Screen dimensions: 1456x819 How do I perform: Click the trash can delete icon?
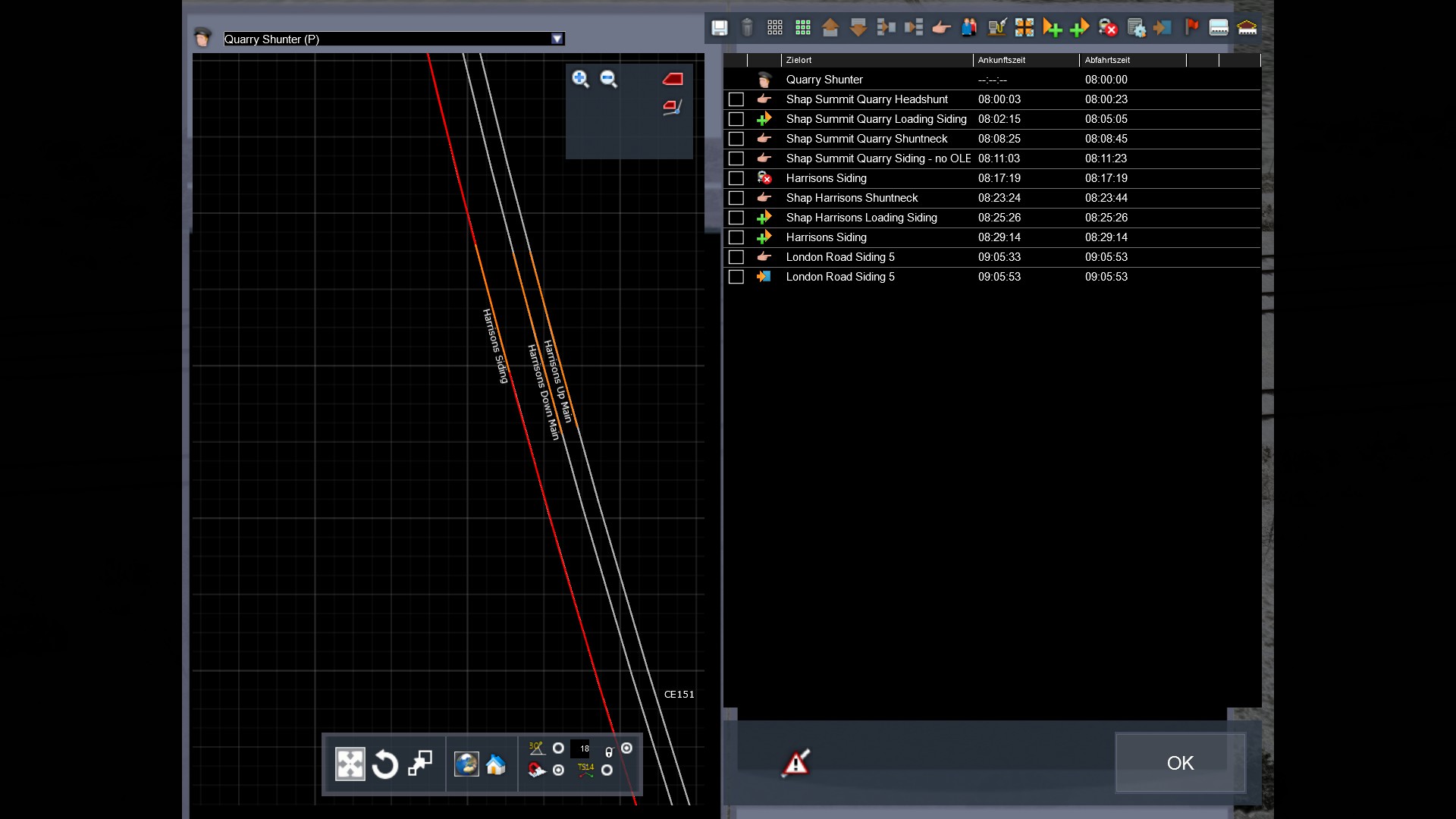coord(747,28)
